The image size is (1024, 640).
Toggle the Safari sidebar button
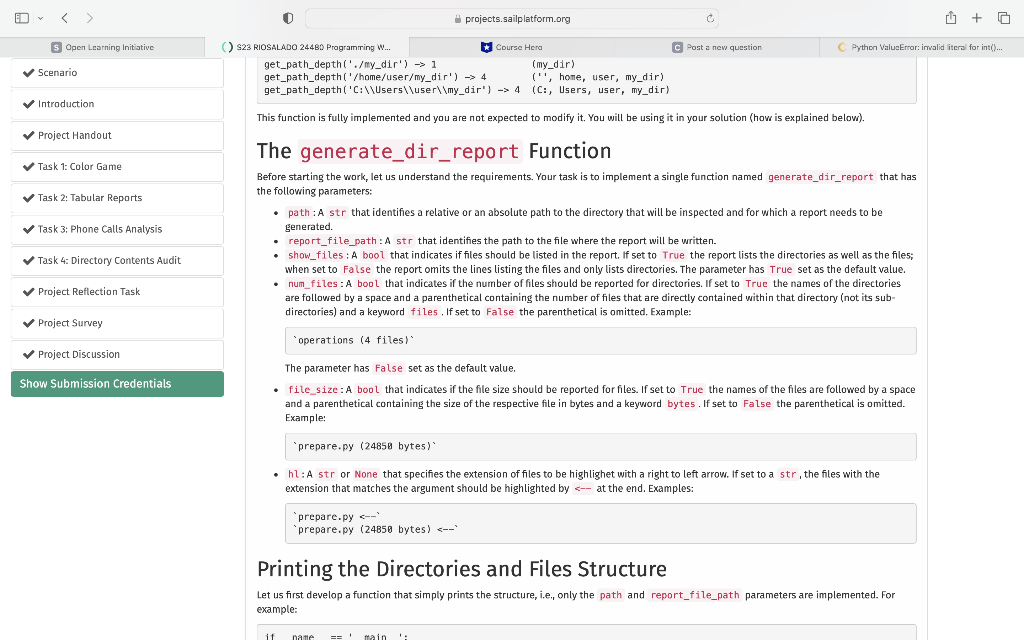pyautogui.click(x=20, y=18)
